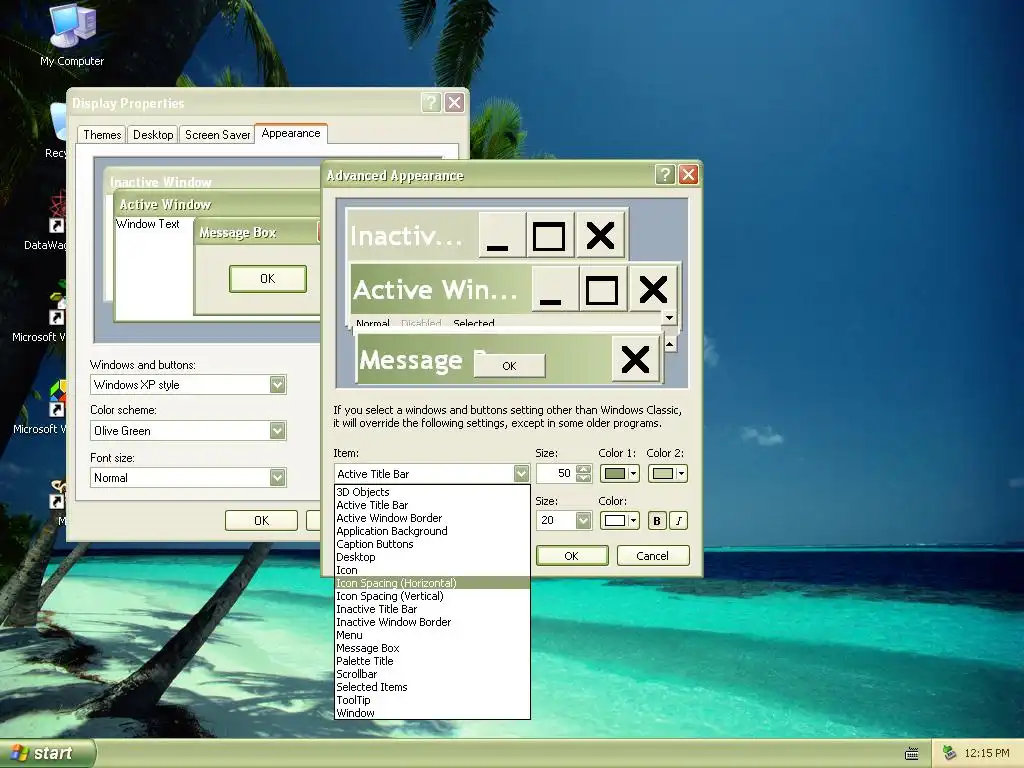The image size is (1024, 768).
Task: Select Desktop in item list
Action: pyautogui.click(x=432, y=557)
